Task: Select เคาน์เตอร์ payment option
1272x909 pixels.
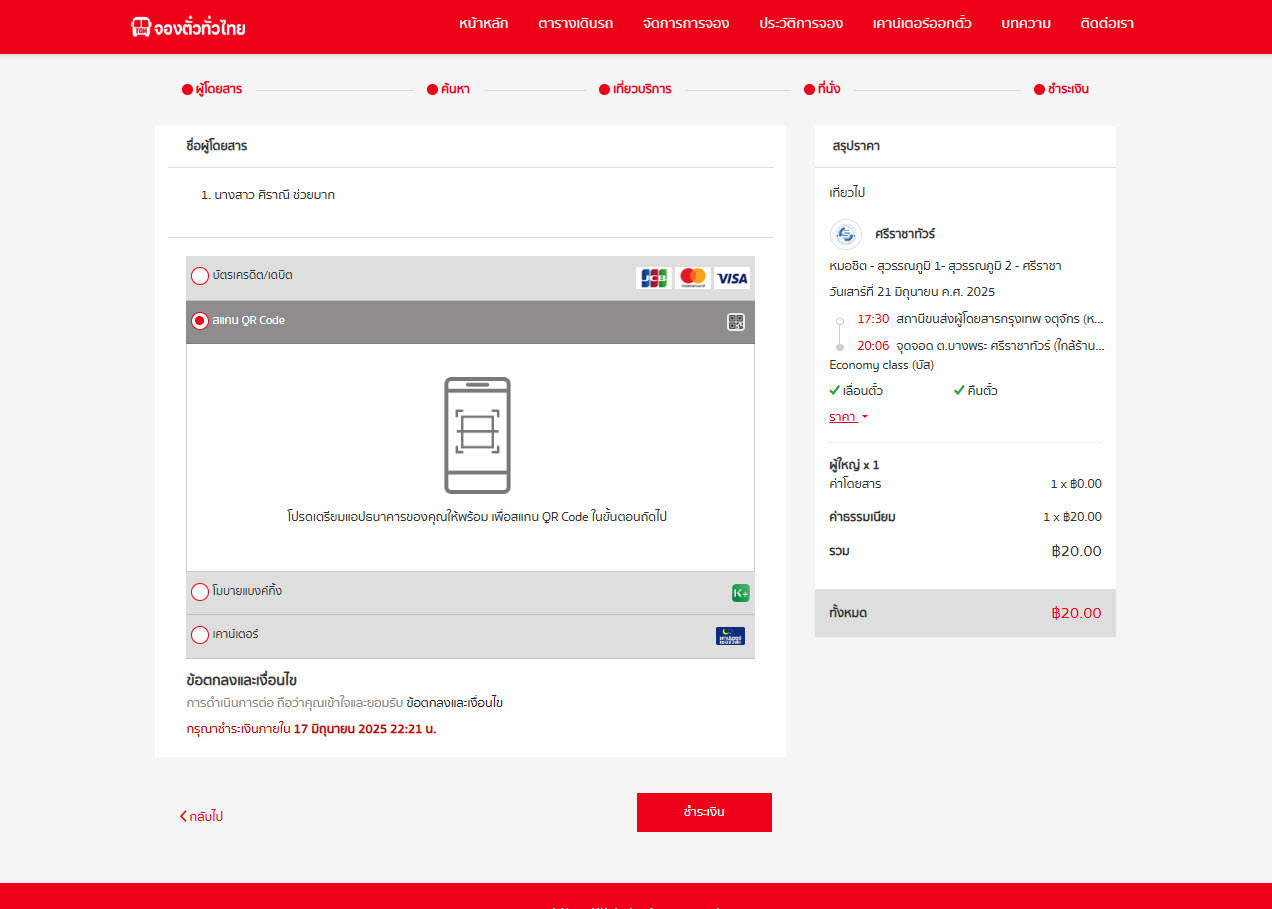Action: coord(200,635)
